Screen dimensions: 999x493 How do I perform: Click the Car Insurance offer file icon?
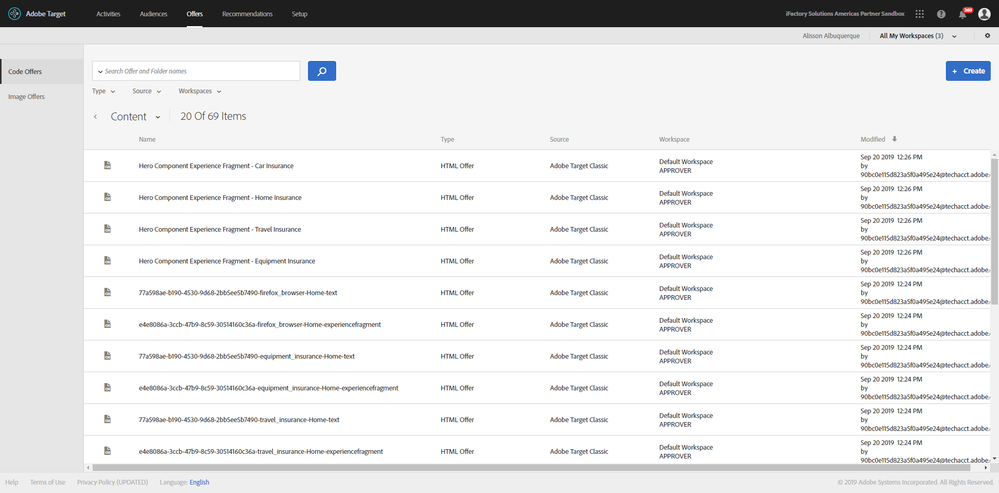point(107,166)
